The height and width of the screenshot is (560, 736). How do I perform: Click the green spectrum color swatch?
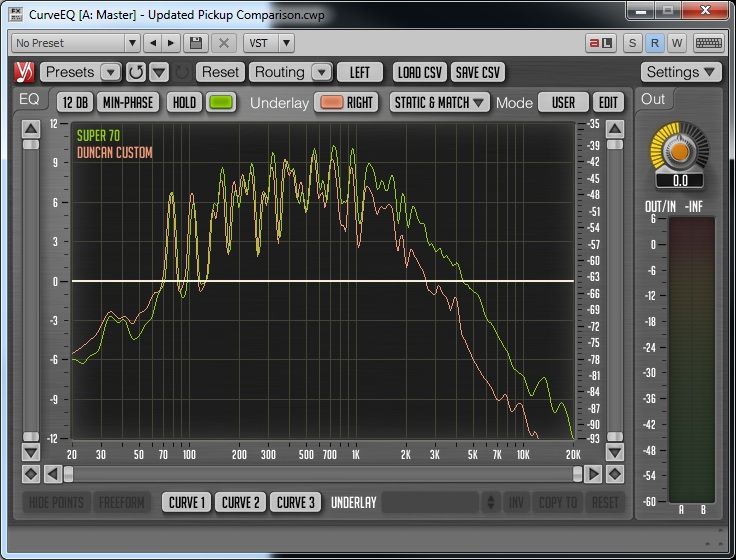(x=221, y=102)
